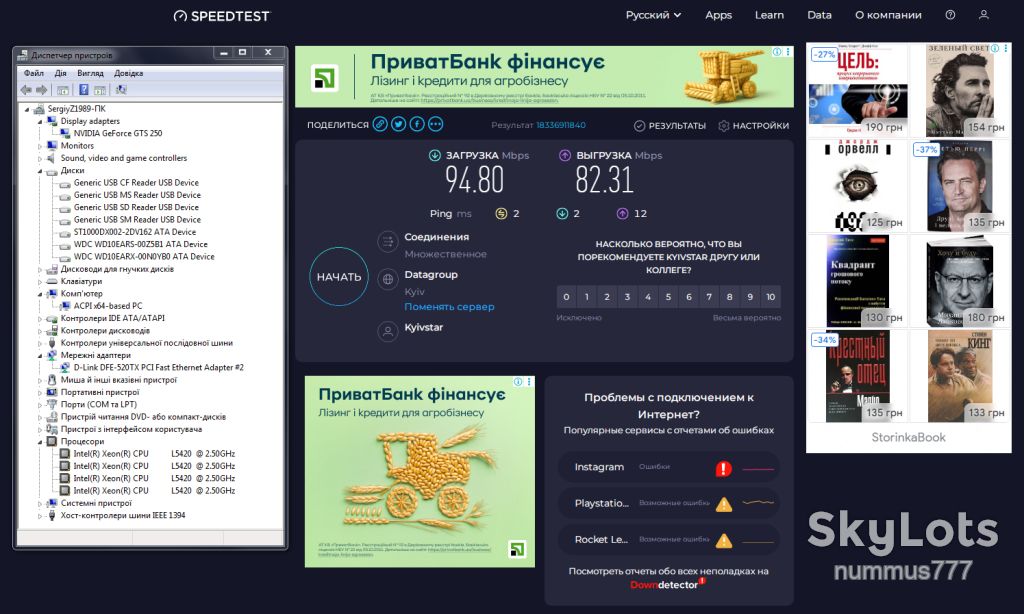Screen dimensions: 1024x614
Task: Rate Kyivstar recommendation as 3
Action: point(628,297)
